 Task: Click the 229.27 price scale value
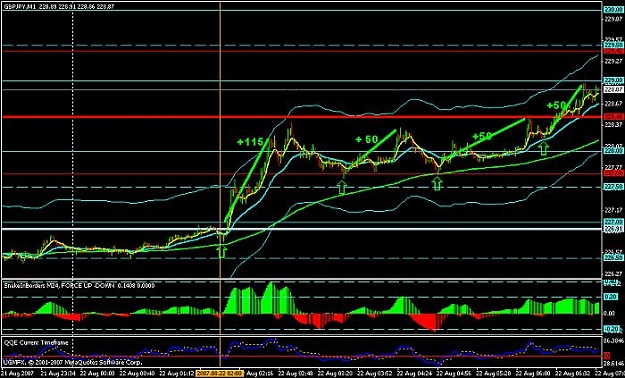(613, 61)
